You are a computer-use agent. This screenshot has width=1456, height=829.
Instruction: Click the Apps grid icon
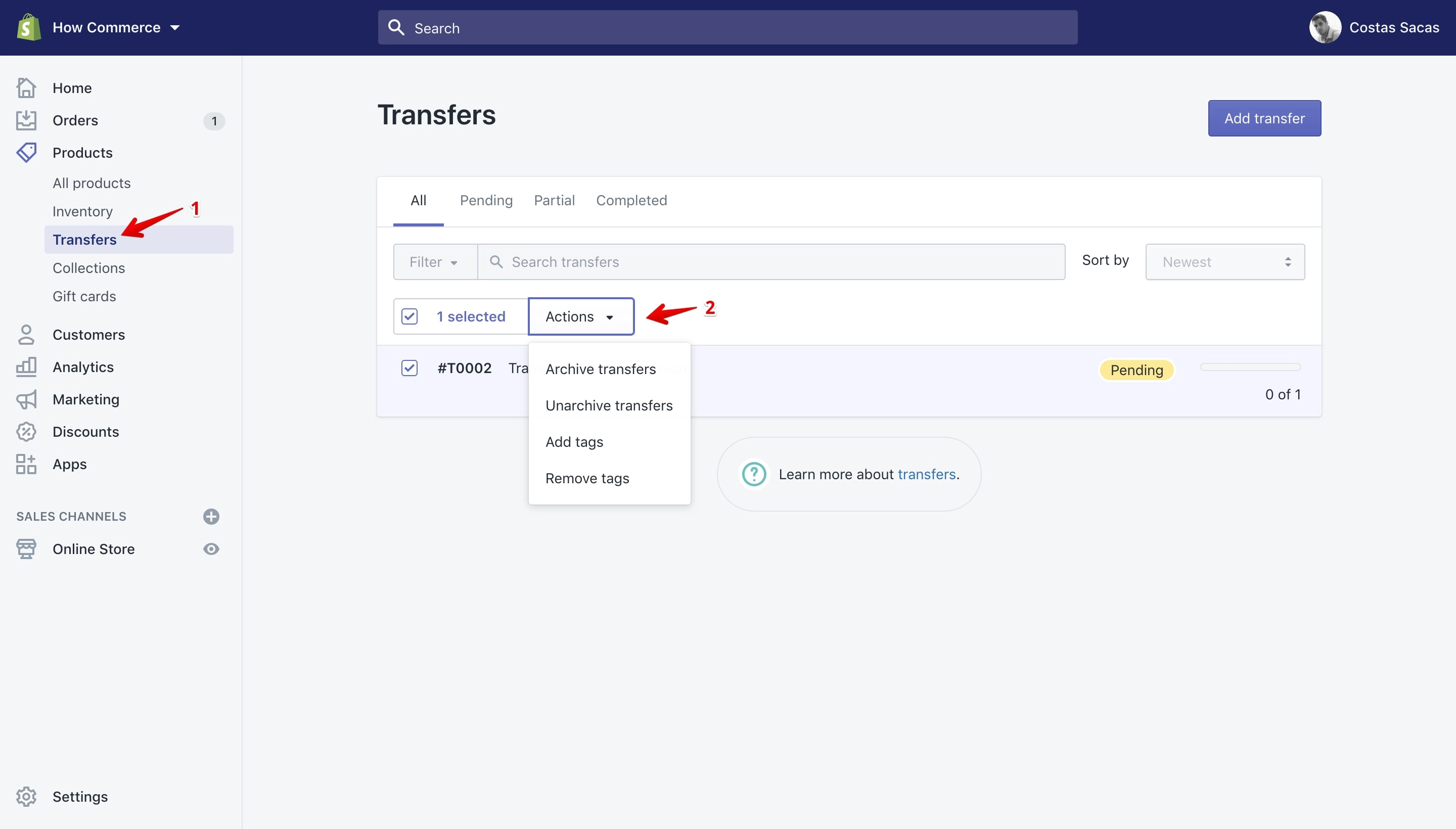(26, 464)
